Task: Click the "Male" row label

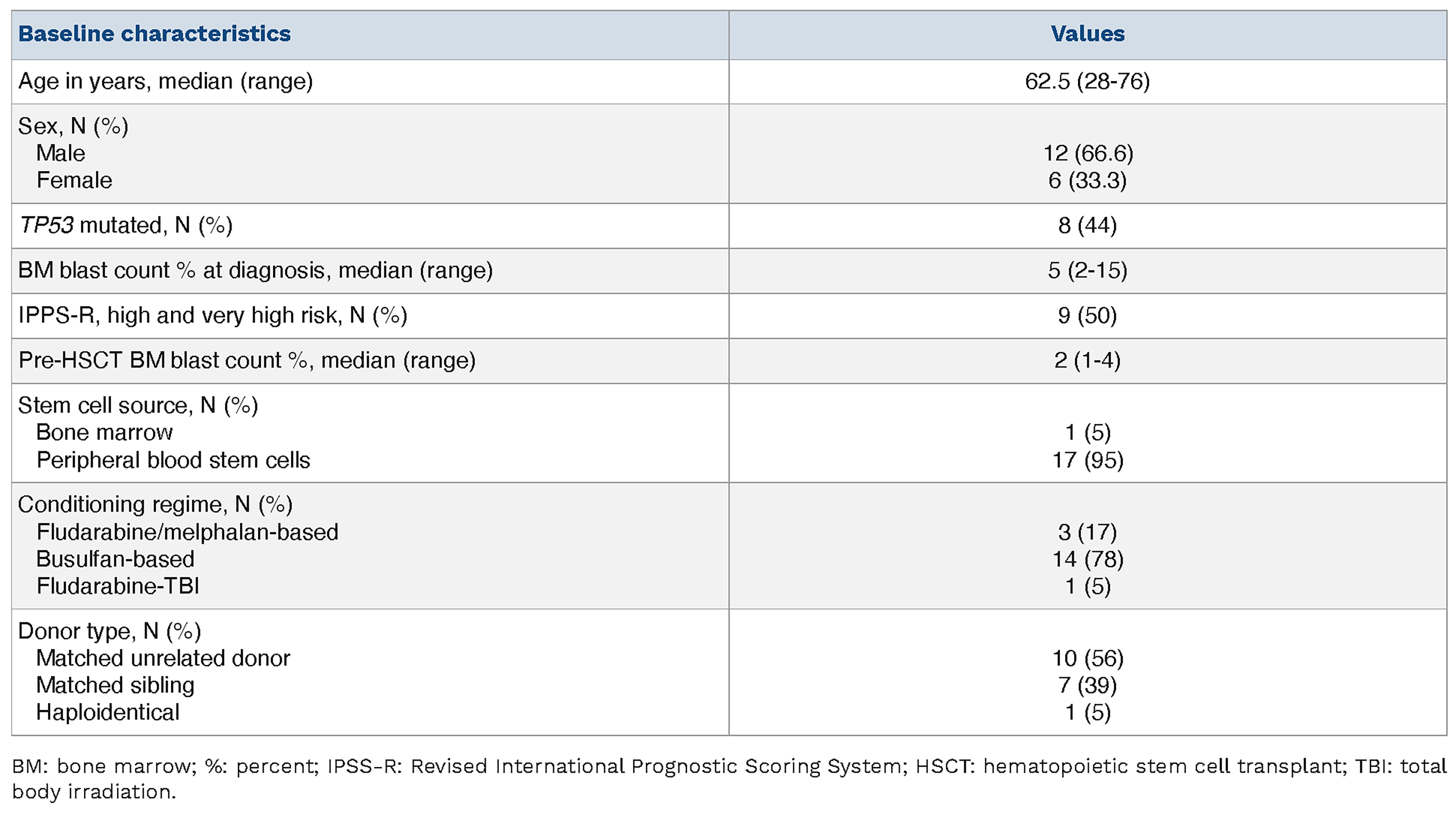Action: click(61, 153)
